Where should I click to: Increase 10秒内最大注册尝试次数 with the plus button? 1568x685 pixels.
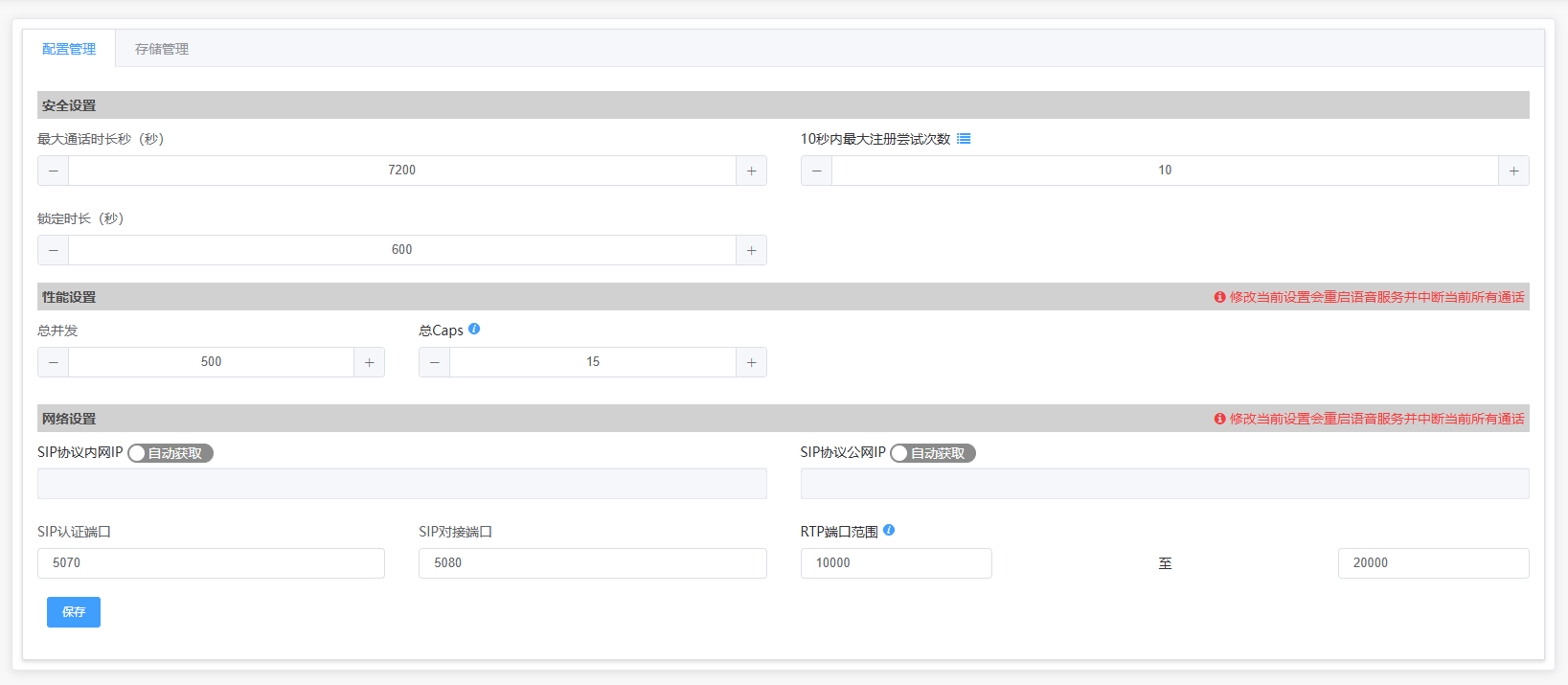pyautogui.click(x=1513, y=171)
